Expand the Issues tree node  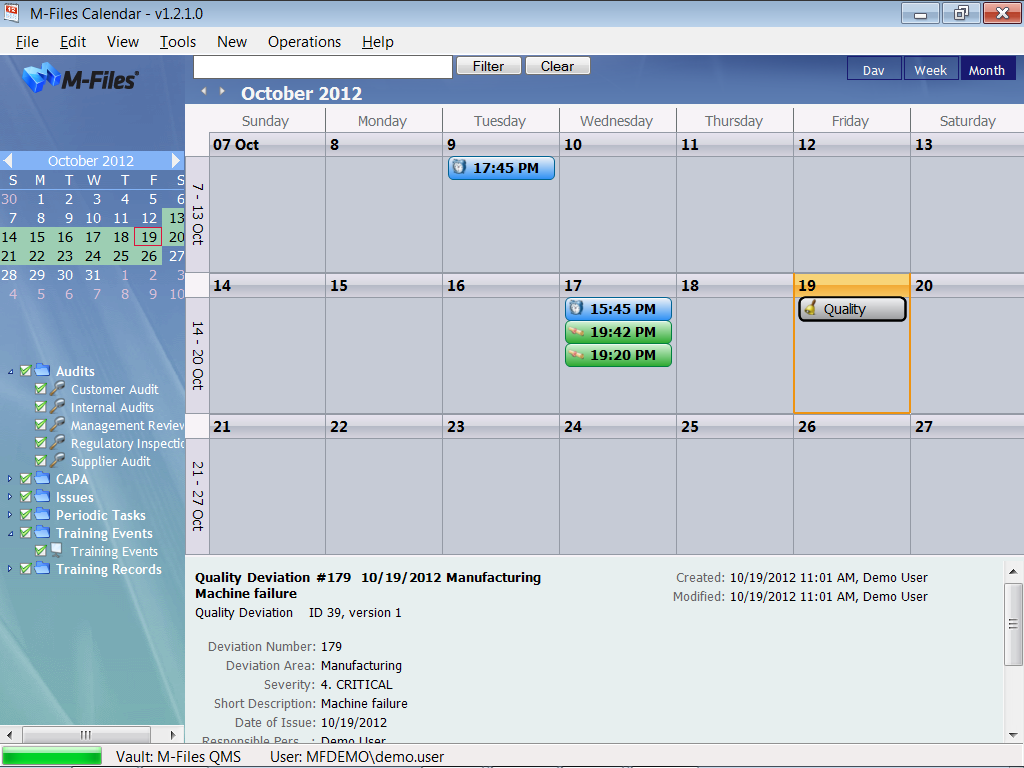pos(11,497)
